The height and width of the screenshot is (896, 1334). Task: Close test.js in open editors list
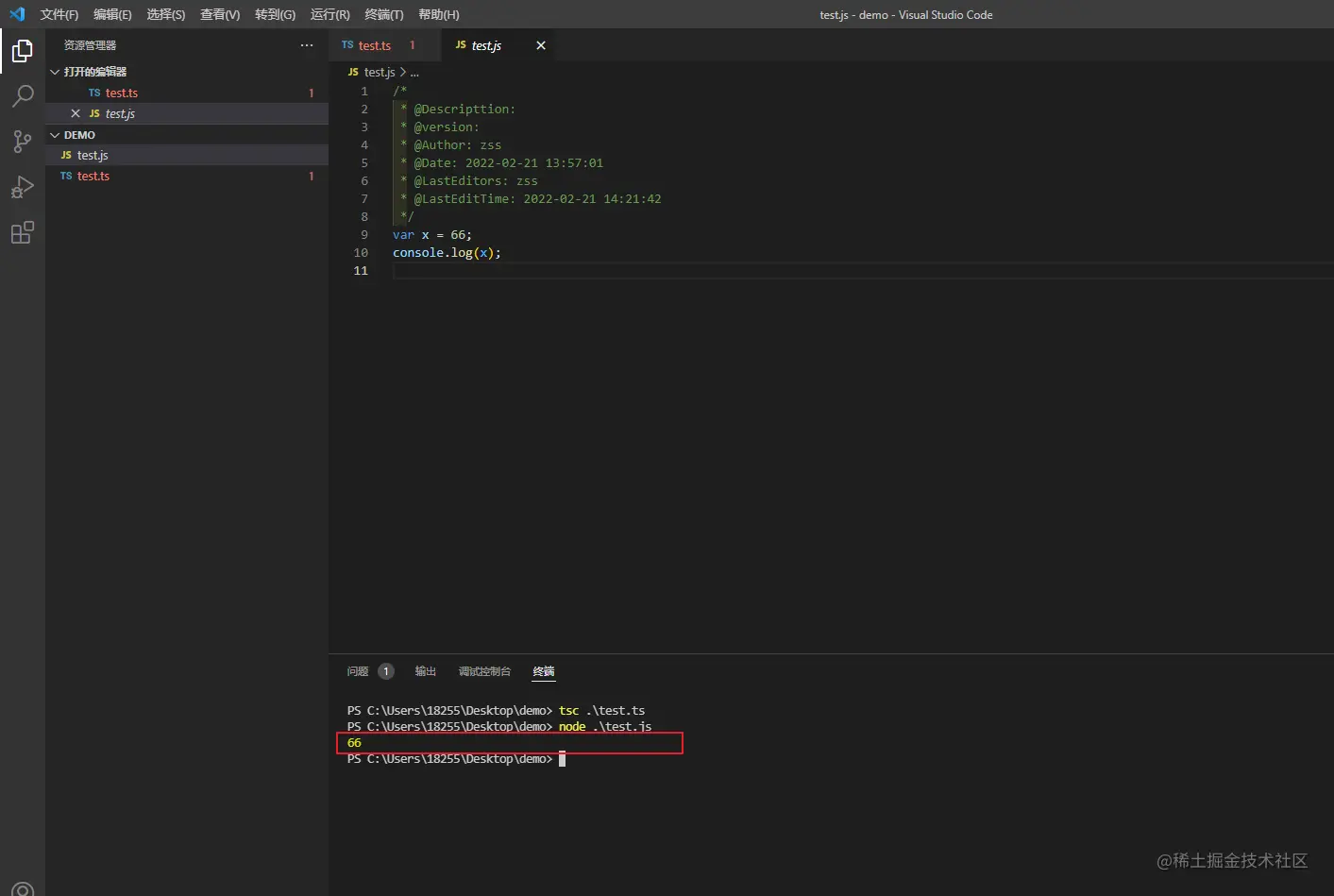(x=76, y=113)
